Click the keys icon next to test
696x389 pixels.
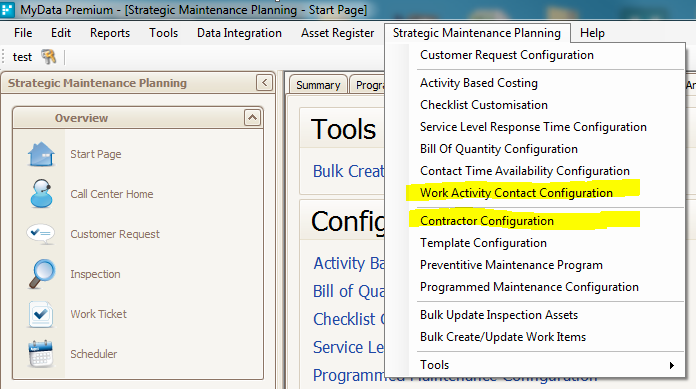click(48, 56)
